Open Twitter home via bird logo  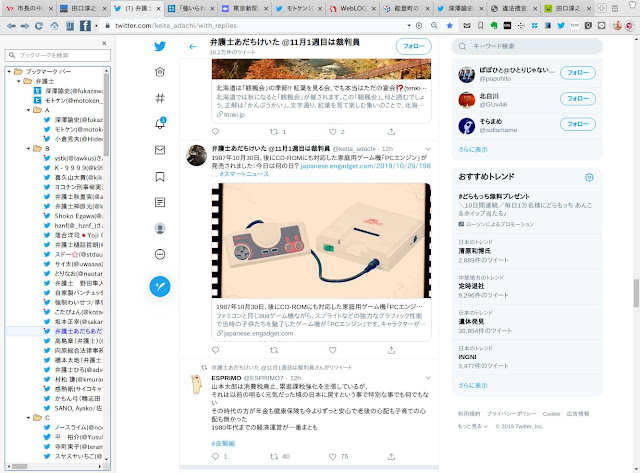pyautogui.click(x=160, y=46)
